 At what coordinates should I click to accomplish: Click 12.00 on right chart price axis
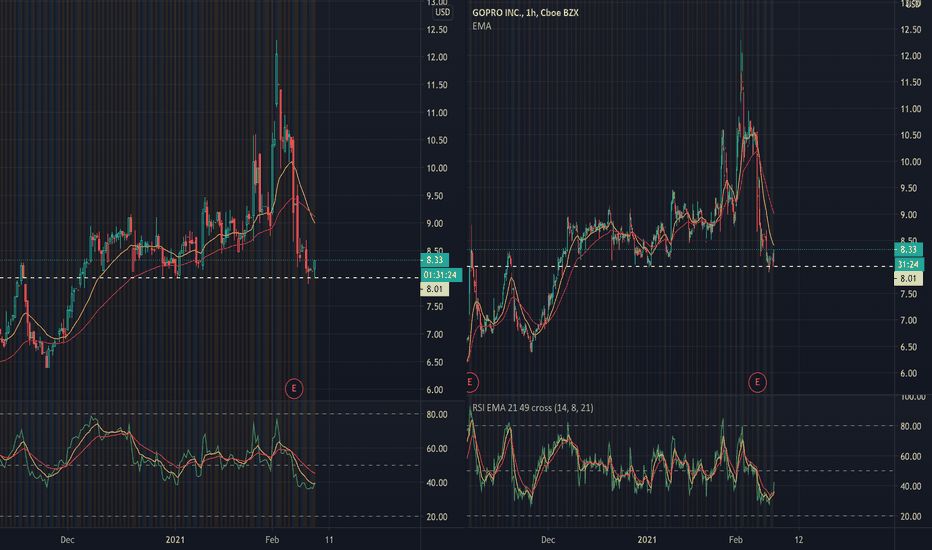click(911, 56)
